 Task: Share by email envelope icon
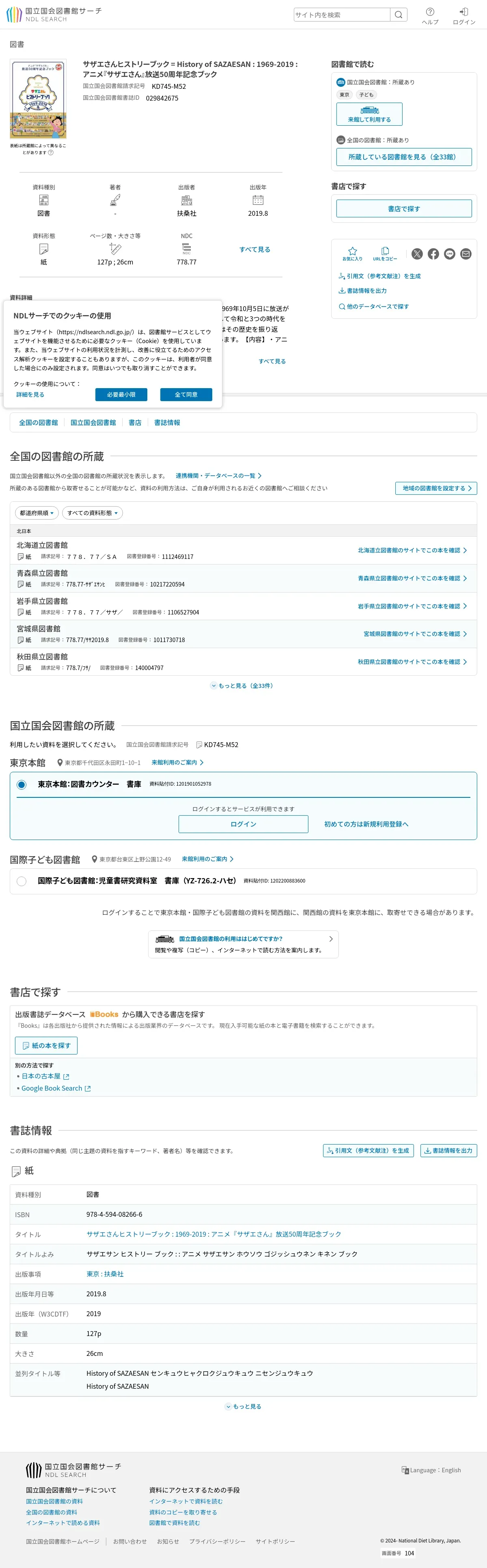point(466,254)
